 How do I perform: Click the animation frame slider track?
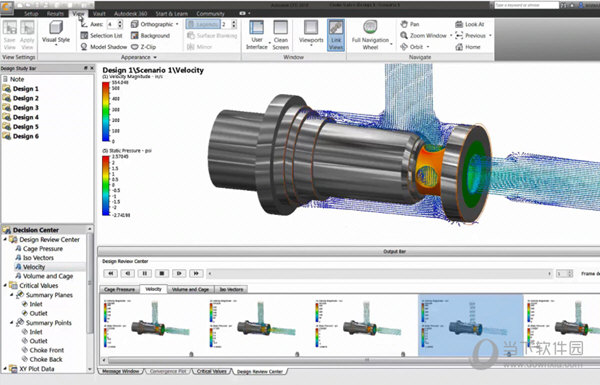(379, 274)
